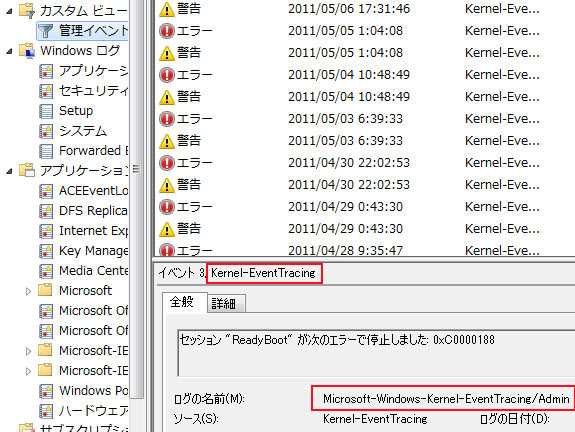Open the Media Center log icon
This screenshot has height=432, width=575.
[46, 271]
